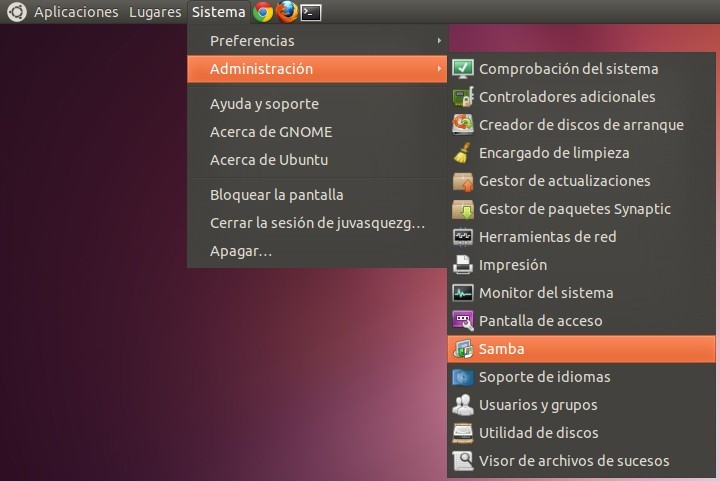Click the Comprobación del sistema icon
The height and width of the screenshot is (481, 720).
point(463,69)
